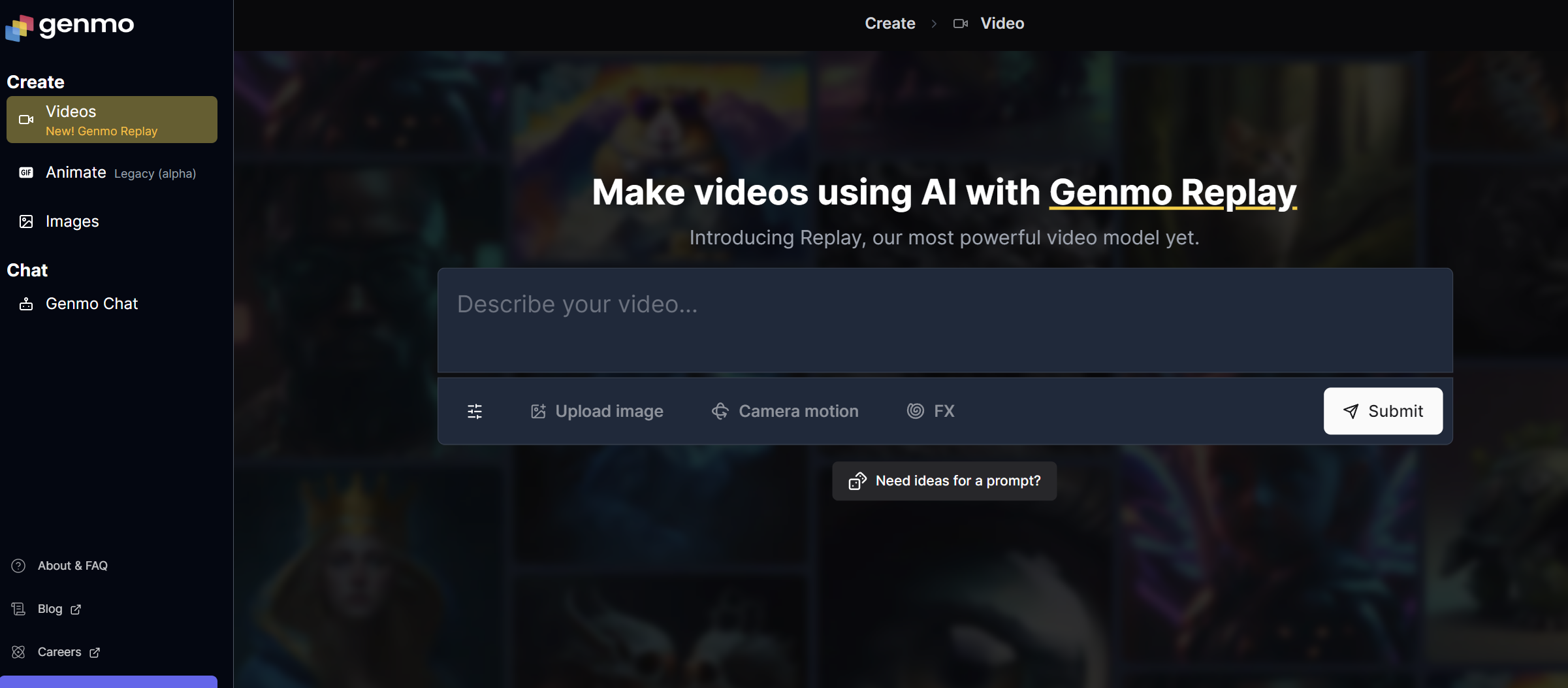Viewport: 1568px width, 688px height.
Task: Open Camera motion options
Action: (785, 411)
